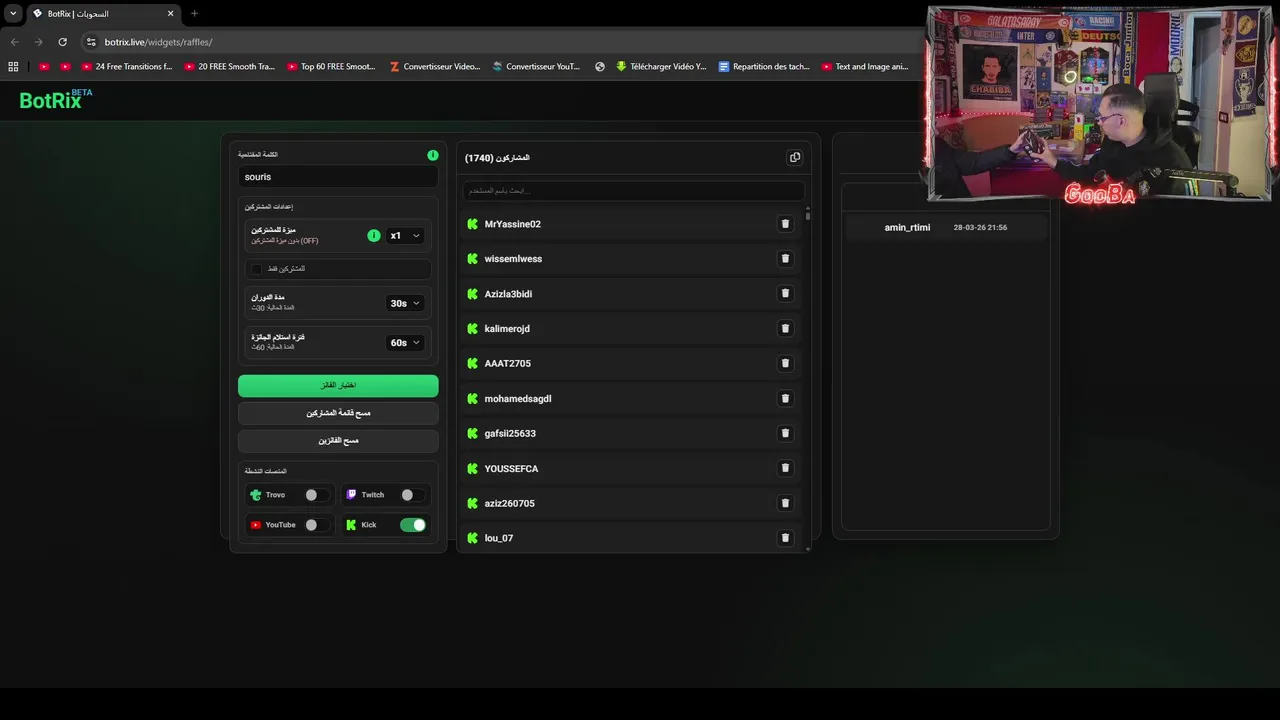Open Télécharger Vidéo Y... bookmark
Viewport: 1280px width, 720px height.
661,67
